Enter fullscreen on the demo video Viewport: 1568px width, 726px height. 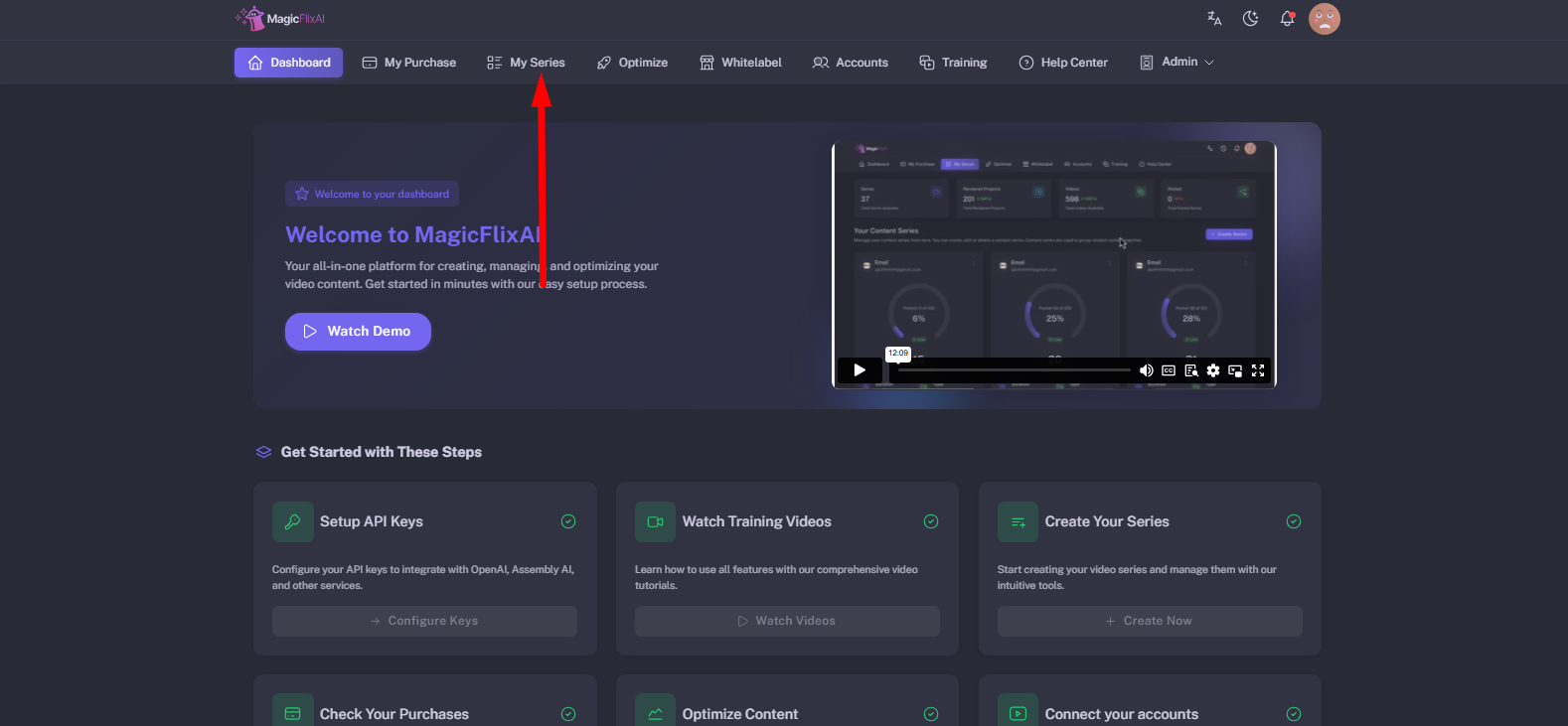1258,370
